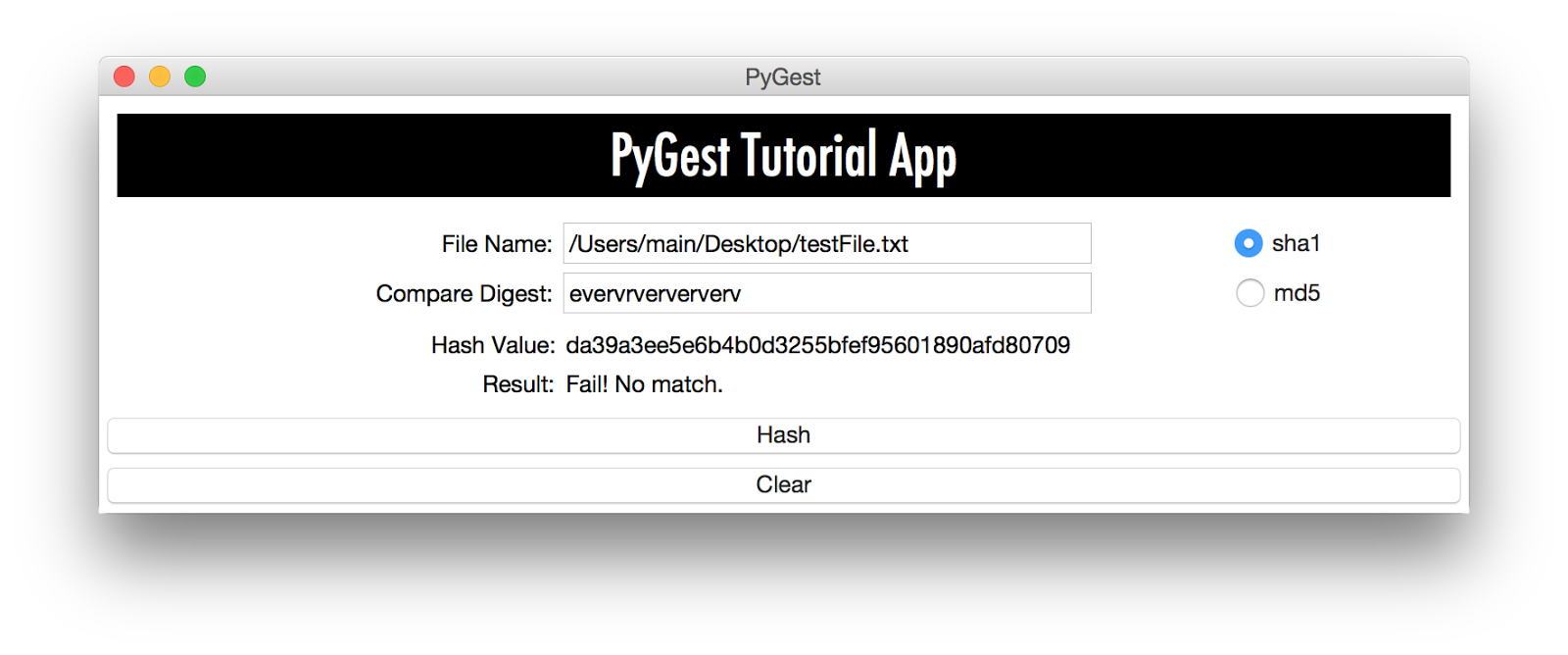The width and height of the screenshot is (1568, 655).
Task: Select the md5 radio button
Action: click(x=1249, y=292)
